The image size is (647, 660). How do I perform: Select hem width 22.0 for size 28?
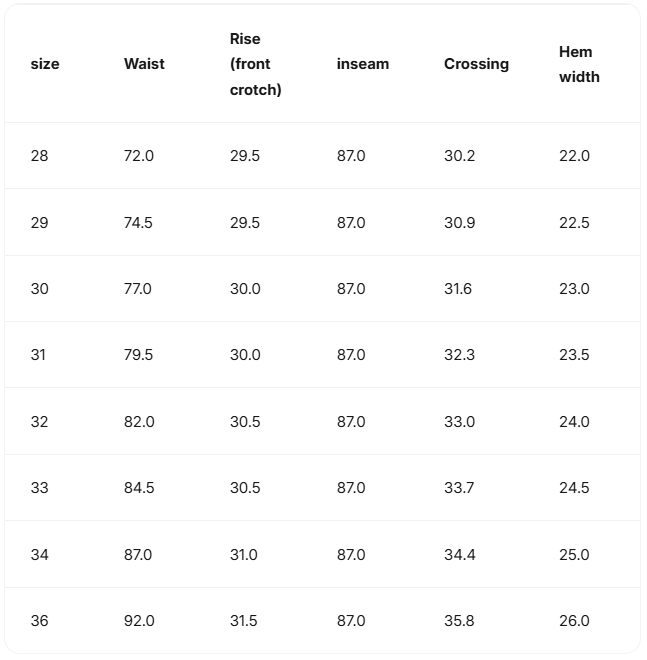click(x=574, y=156)
